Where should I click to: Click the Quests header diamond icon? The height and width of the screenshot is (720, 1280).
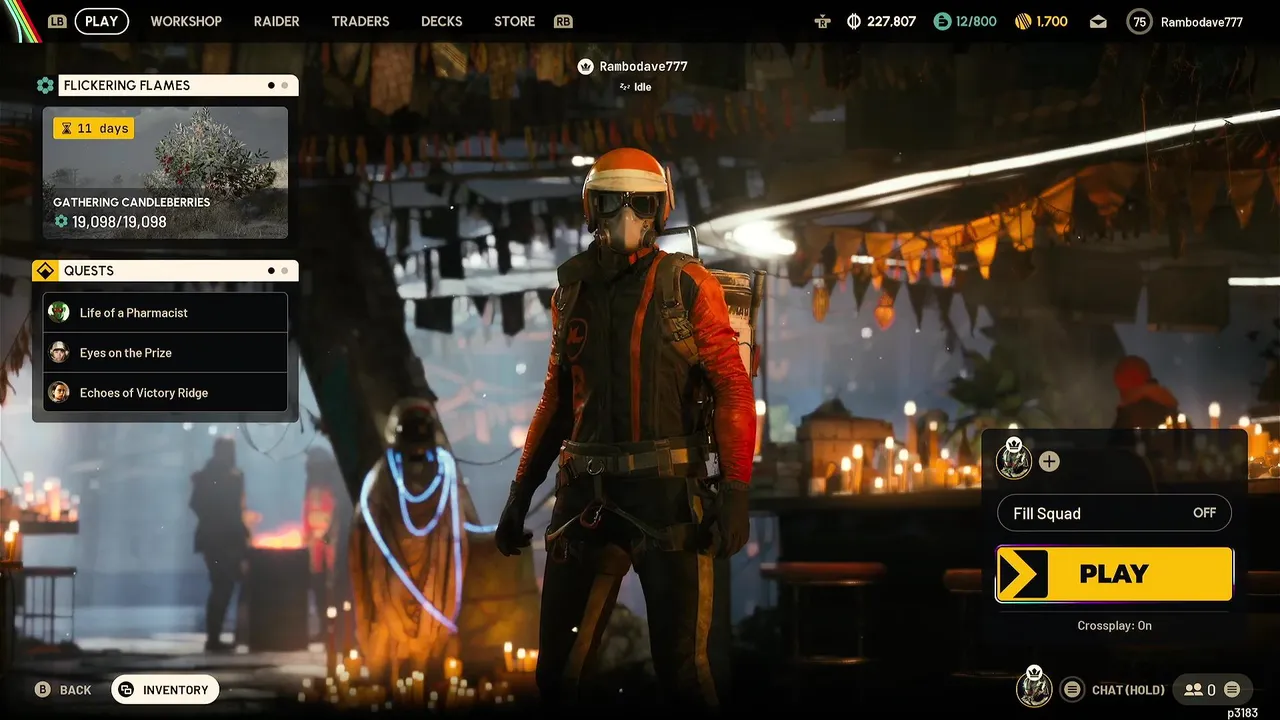click(45, 270)
